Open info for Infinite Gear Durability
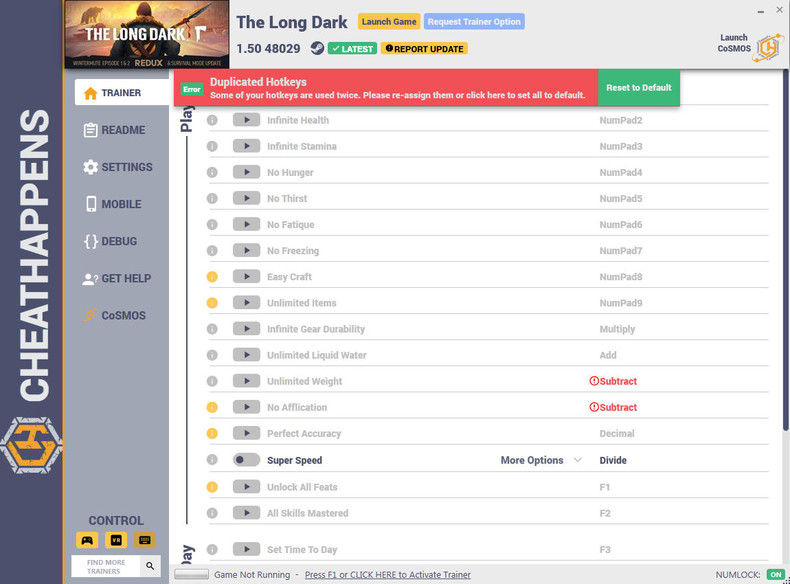The width and height of the screenshot is (790, 584). click(x=212, y=329)
